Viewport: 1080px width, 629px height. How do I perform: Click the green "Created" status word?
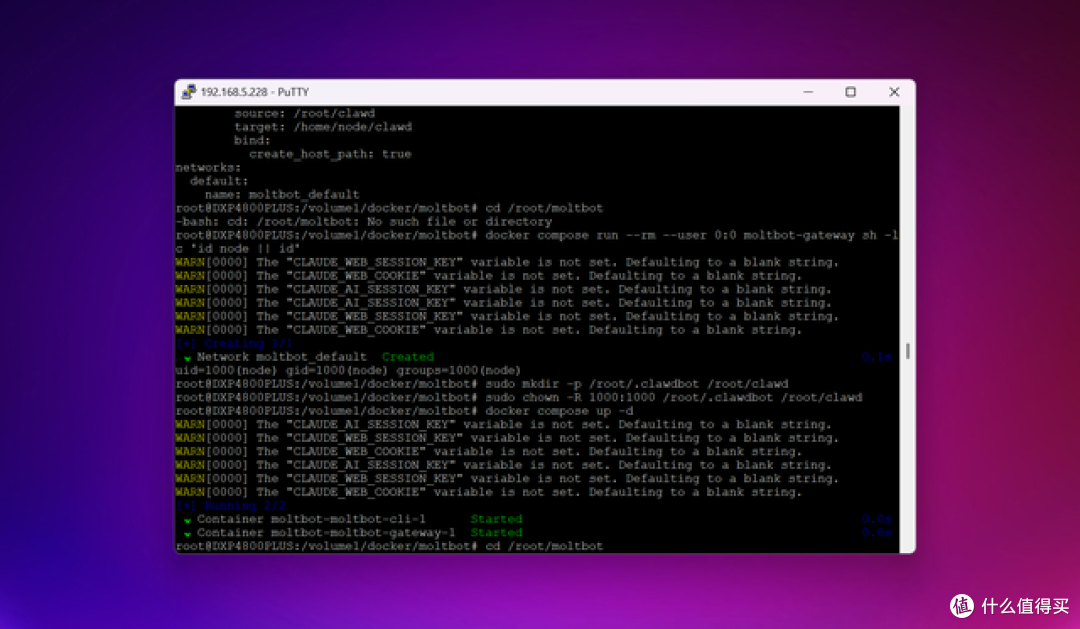coord(408,357)
